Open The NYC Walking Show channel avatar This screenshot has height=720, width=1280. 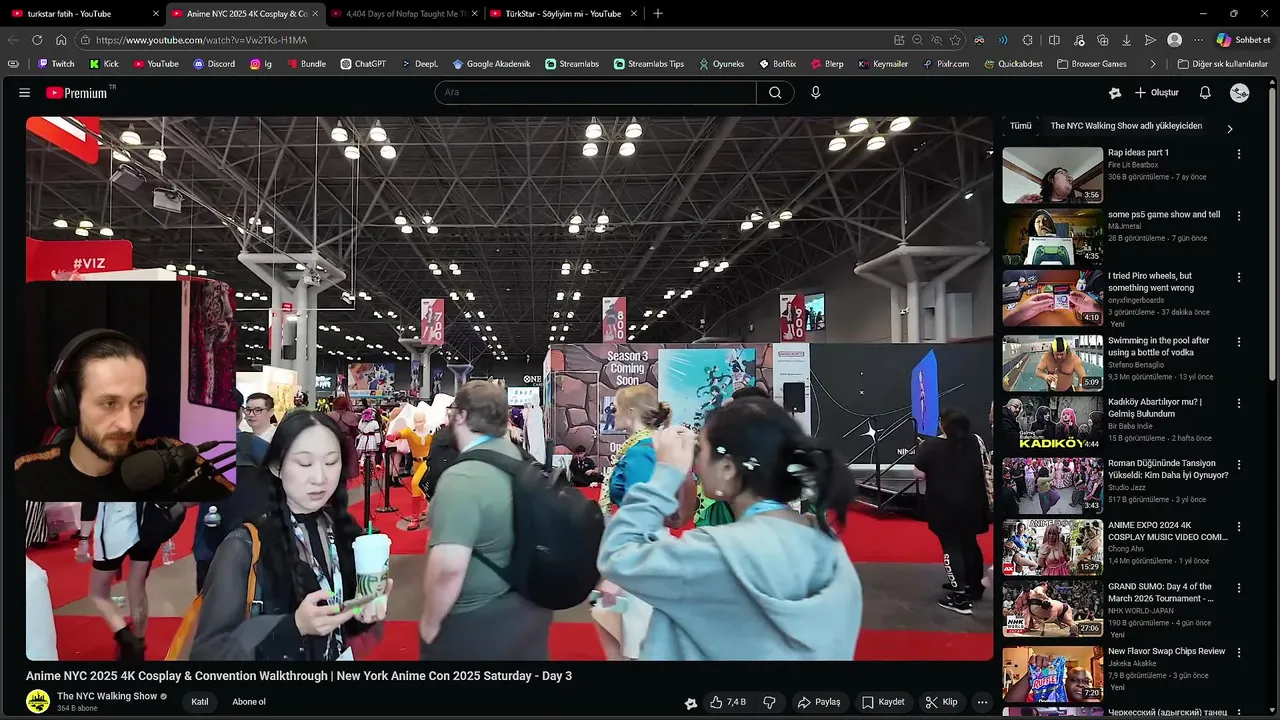(38, 701)
